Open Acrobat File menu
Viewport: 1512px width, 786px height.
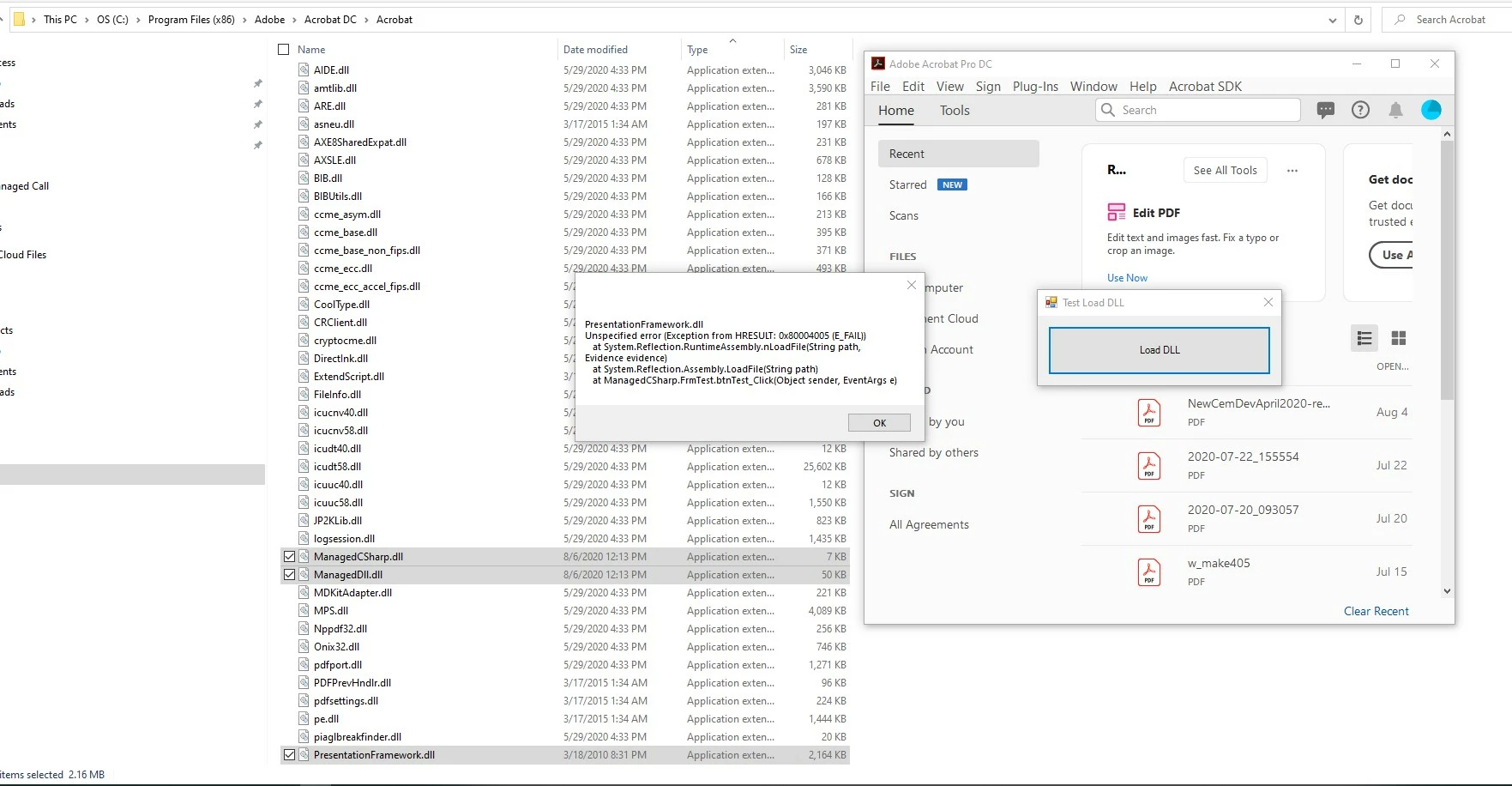tap(880, 86)
